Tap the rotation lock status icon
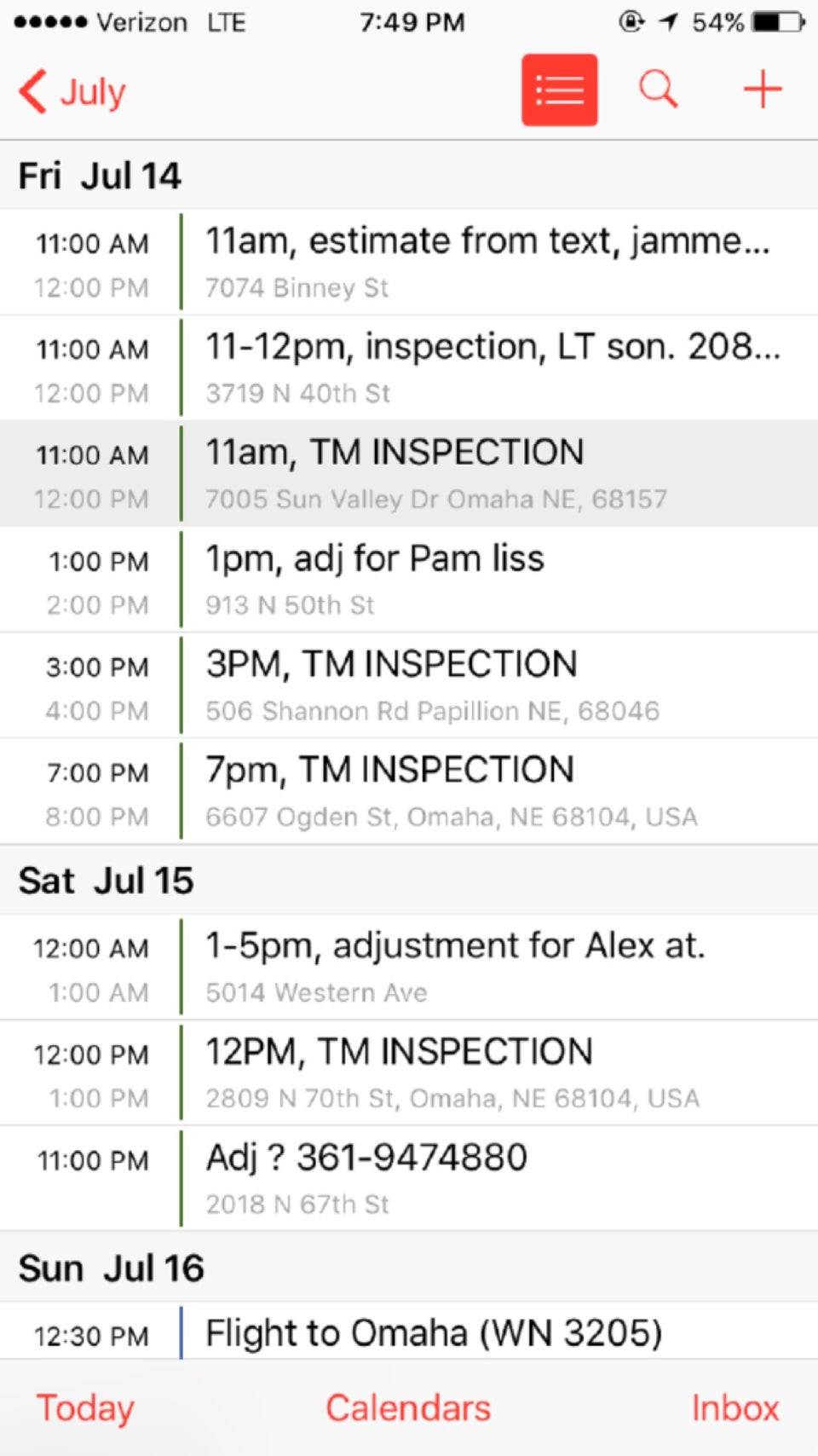Viewport: 818px width, 1456px height. pos(631,21)
